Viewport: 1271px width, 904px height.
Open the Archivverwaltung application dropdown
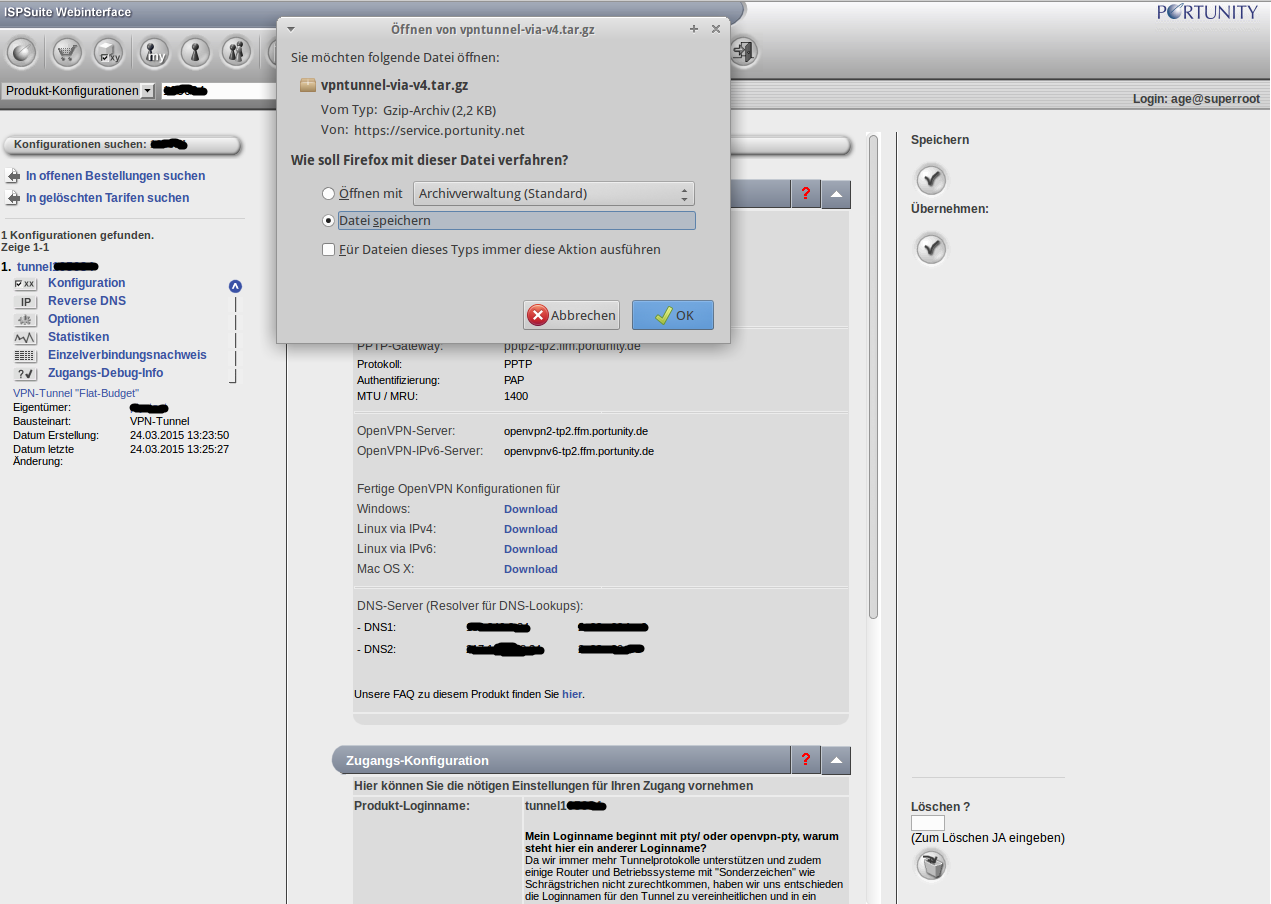pyautogui.click(x=554, y=194)
